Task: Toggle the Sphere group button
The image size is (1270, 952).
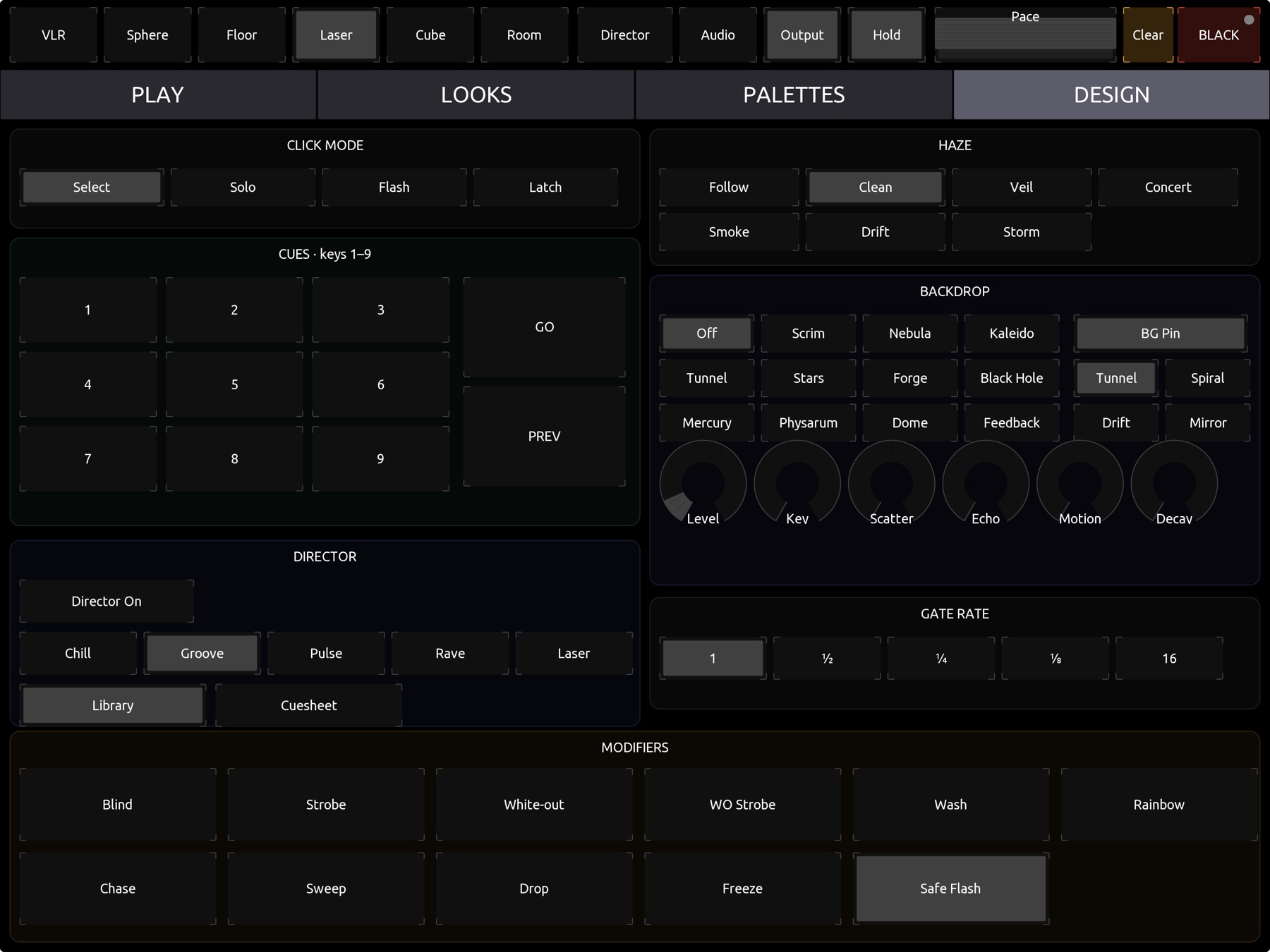Action: [x=147, y=35]
